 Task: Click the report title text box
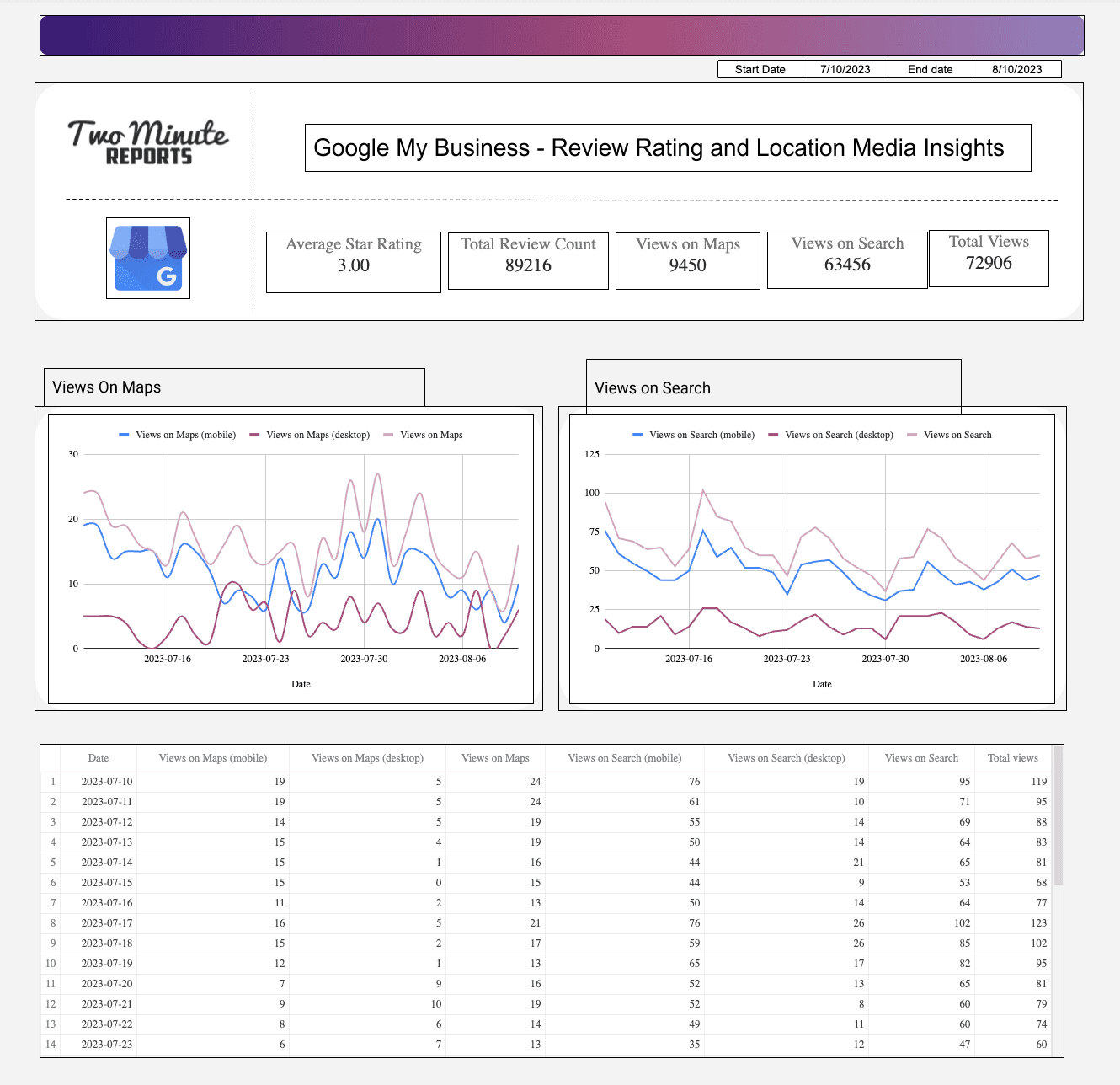point(668,147)
